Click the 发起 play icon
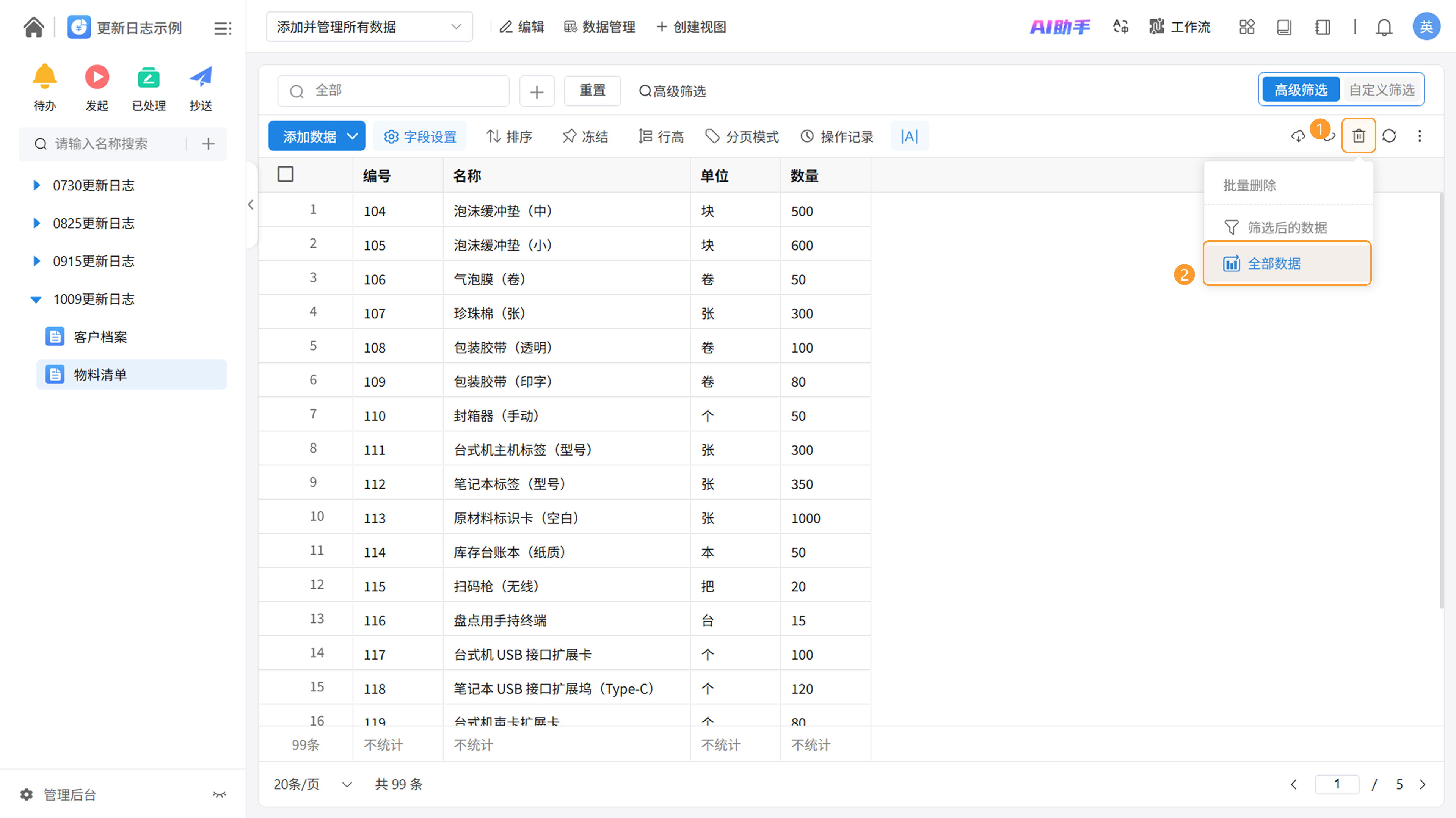 [x=97, y=77]
